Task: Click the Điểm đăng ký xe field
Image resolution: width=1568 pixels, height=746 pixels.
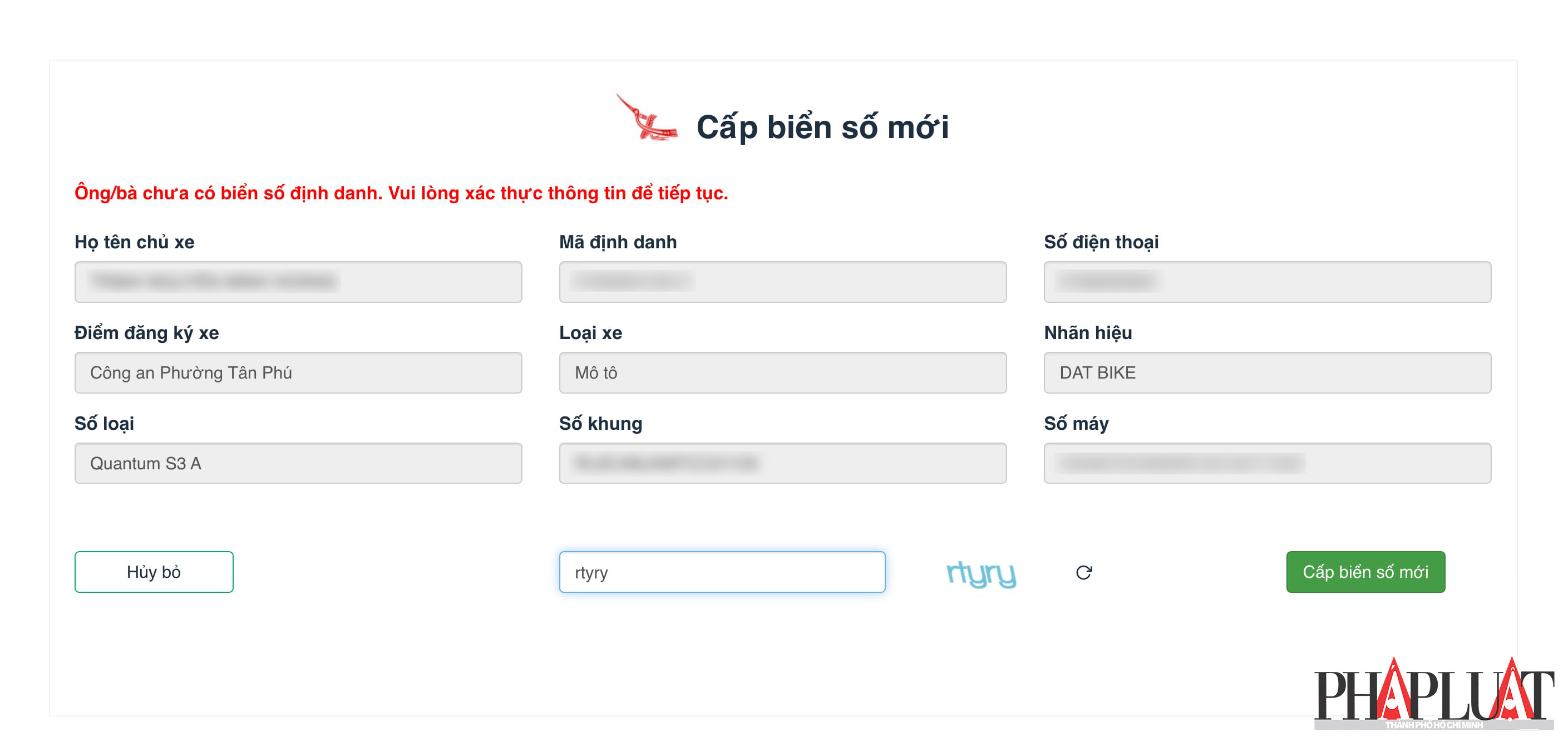Action: coord(298,372)
